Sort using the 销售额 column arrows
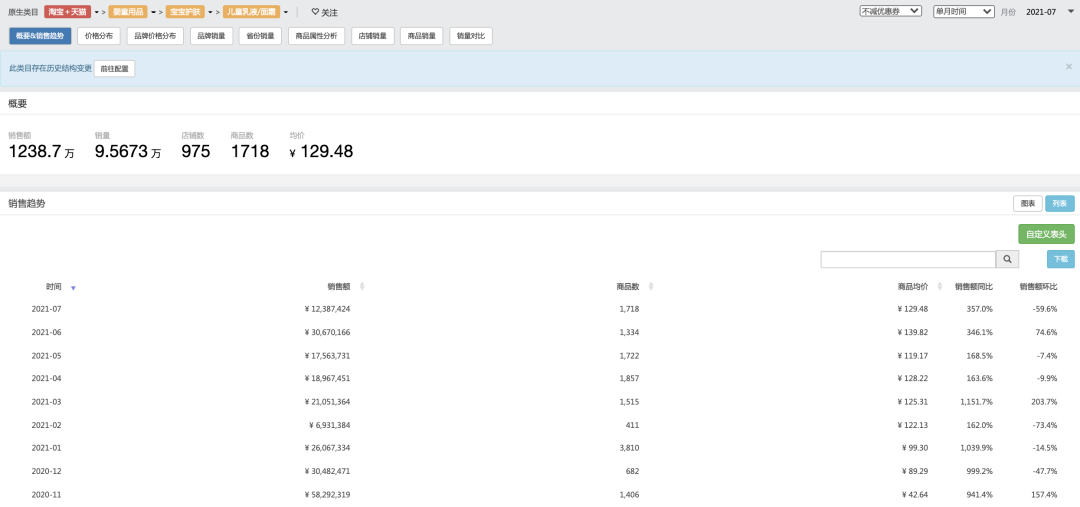The image size is (1080, 507). pyautogui.click(x=362, y=287)
